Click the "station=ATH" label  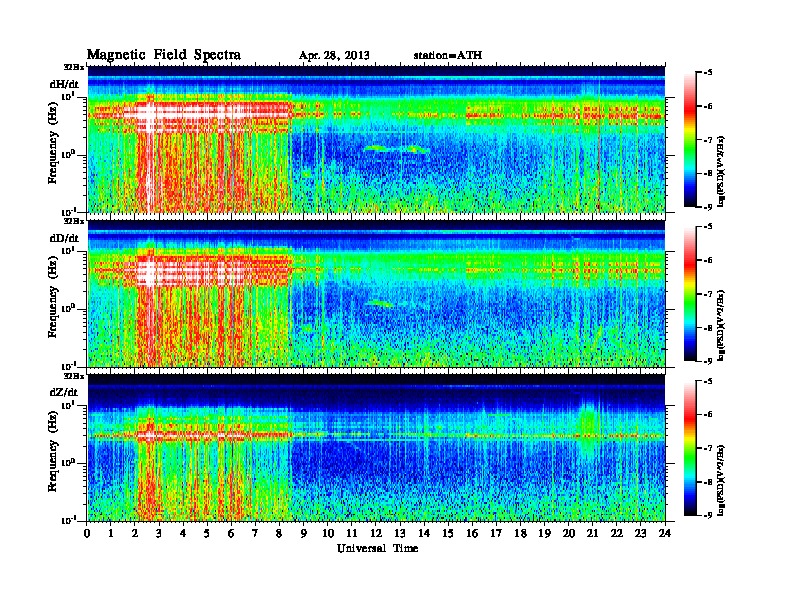pos(448,55)
